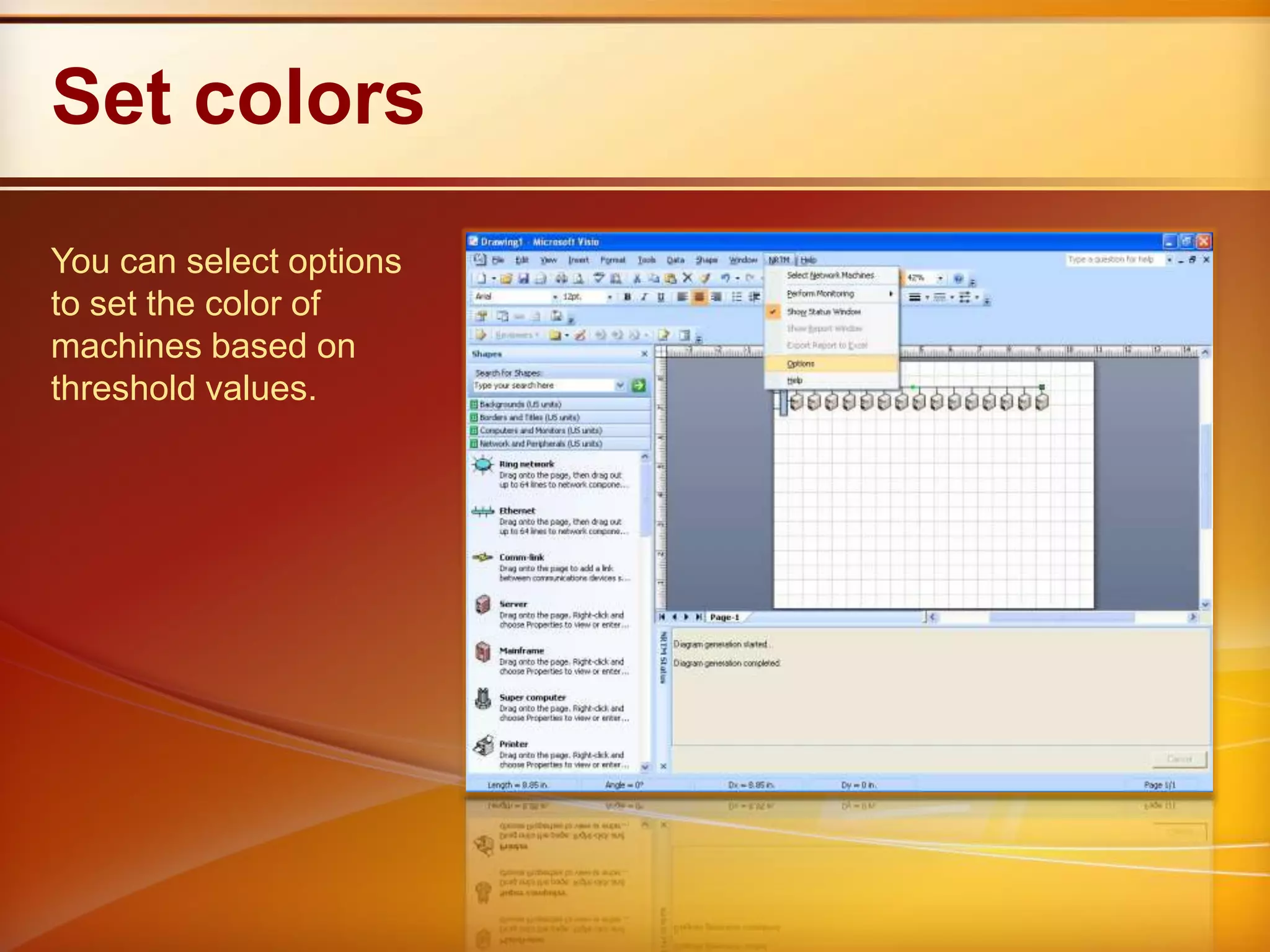Select the Mainframe shape icon
This screenshot has height=952, width=1270.
pos(482,651)
